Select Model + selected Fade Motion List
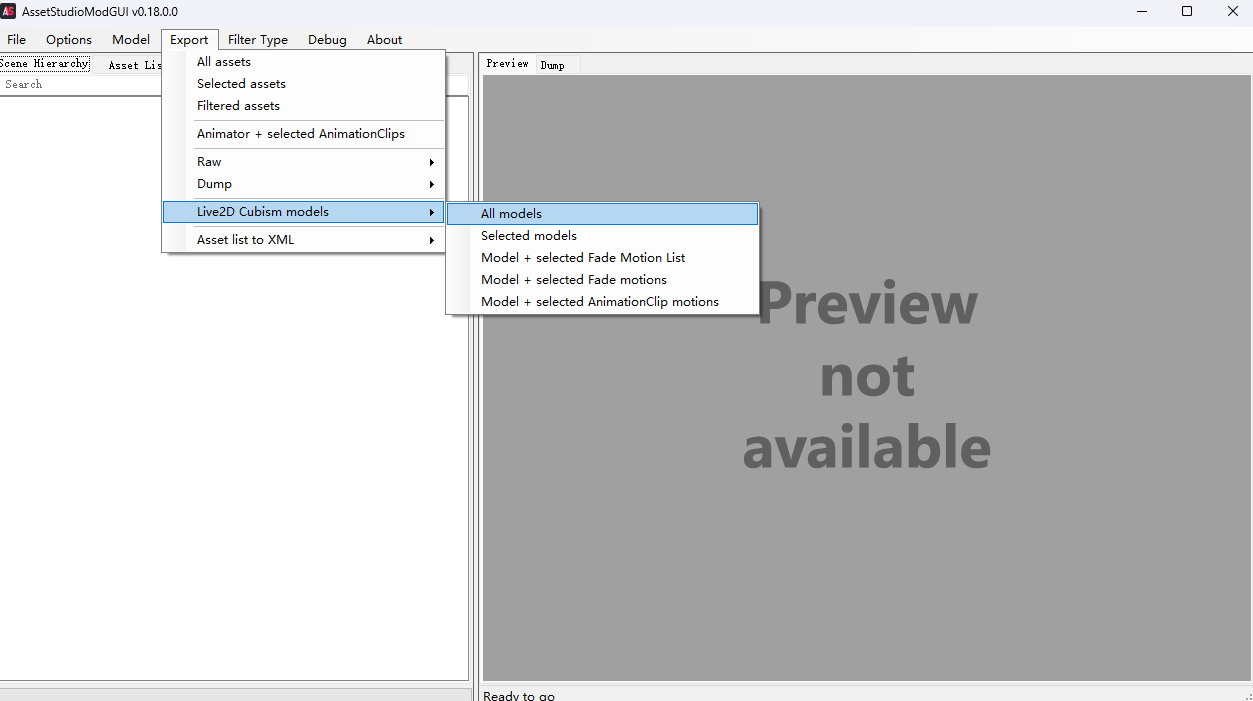Viewport: 1253px width, 701px height. pyautogui.click(x=583, y=258)
